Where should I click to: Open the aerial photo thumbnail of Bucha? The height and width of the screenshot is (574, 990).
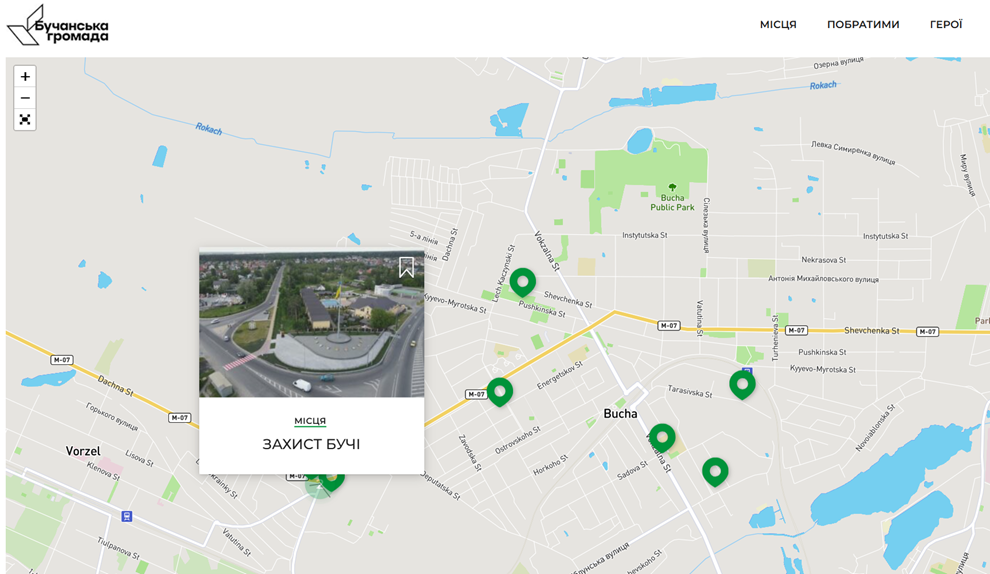pyautogui.click(x=311, y=323)
